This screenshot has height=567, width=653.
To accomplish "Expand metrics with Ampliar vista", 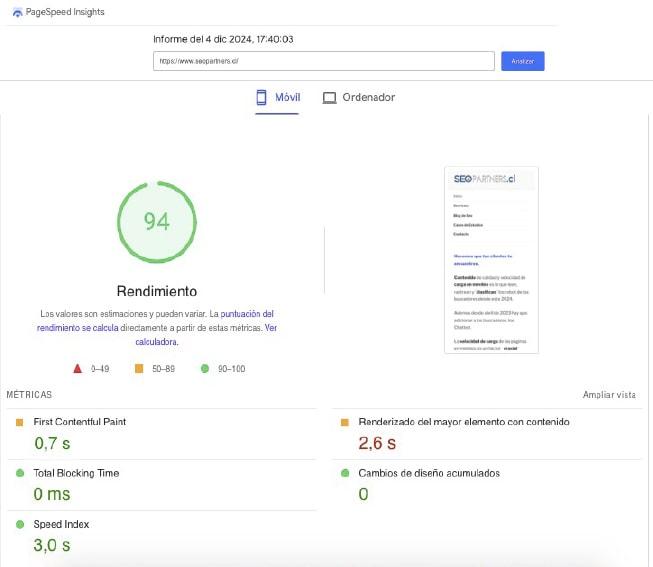I will (609, 395).
